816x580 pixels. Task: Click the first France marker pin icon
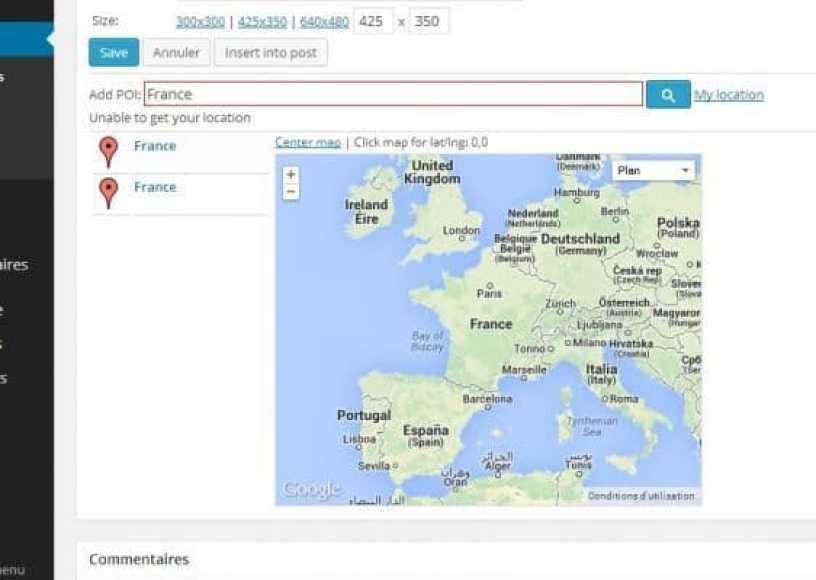click(x=108, y=152)
